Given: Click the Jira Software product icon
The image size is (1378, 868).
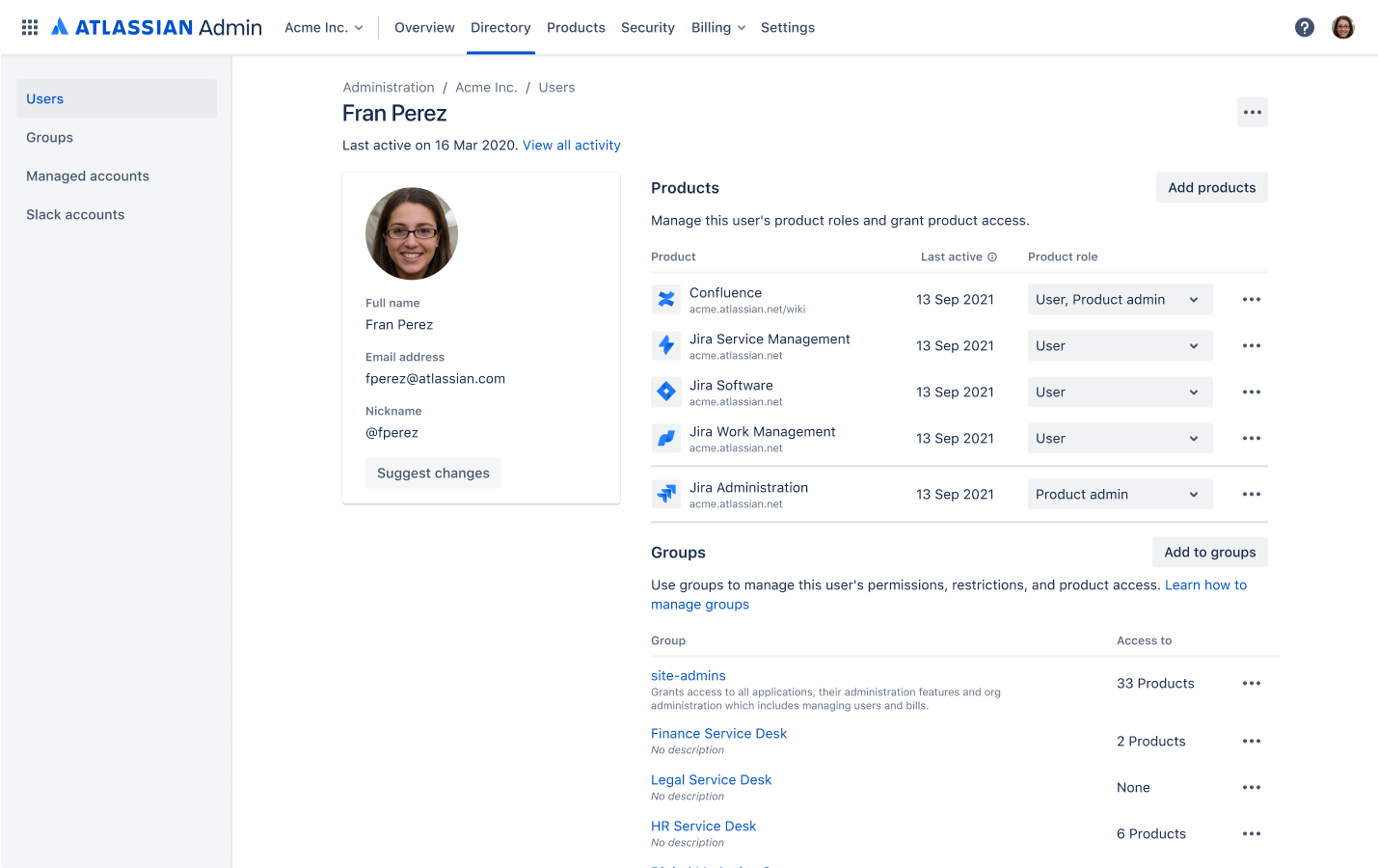Looking at the screenshot, I should [x=666, y=392].
